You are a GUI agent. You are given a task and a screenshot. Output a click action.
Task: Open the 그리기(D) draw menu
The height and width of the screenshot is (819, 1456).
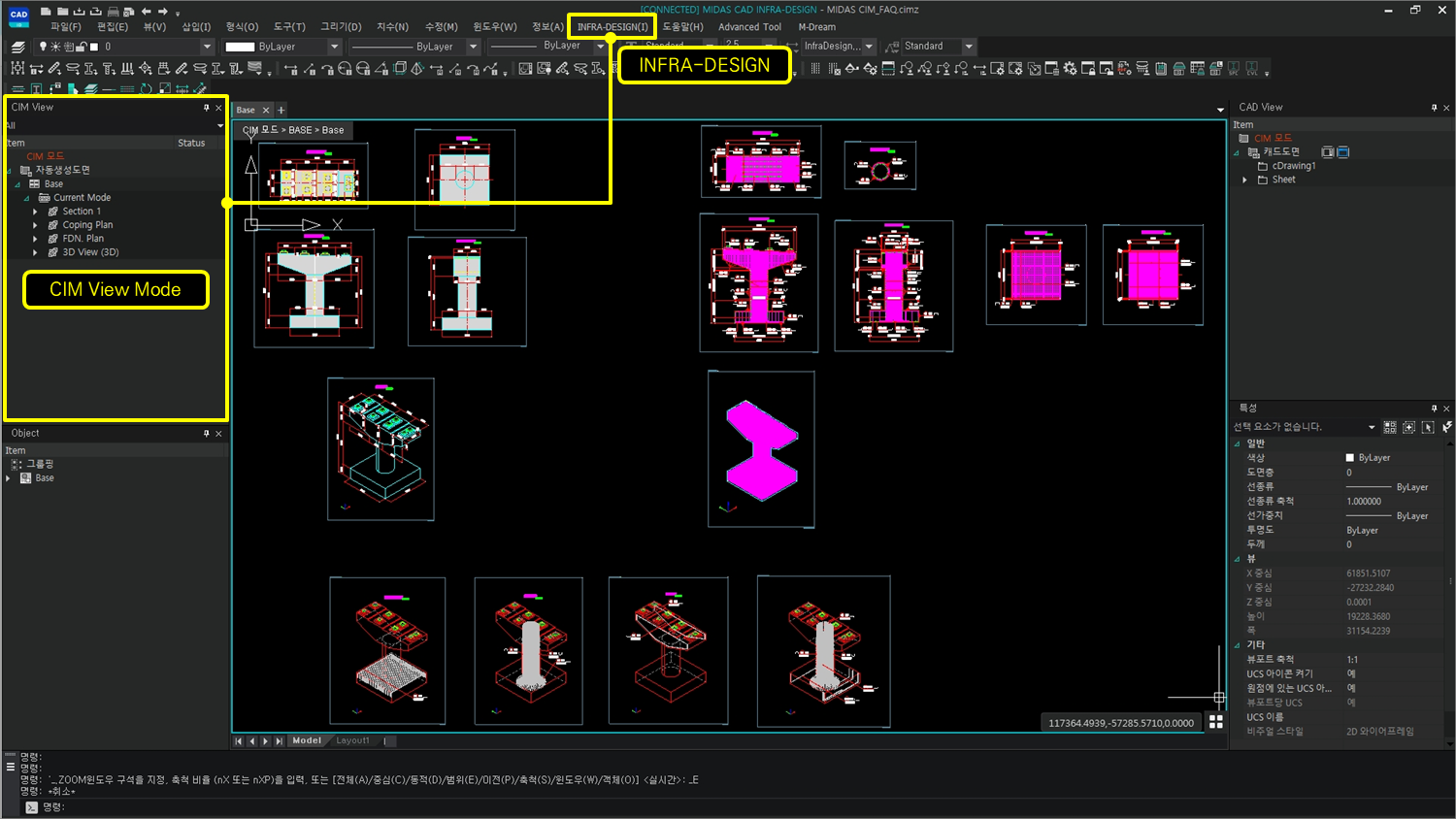[341, 27]
